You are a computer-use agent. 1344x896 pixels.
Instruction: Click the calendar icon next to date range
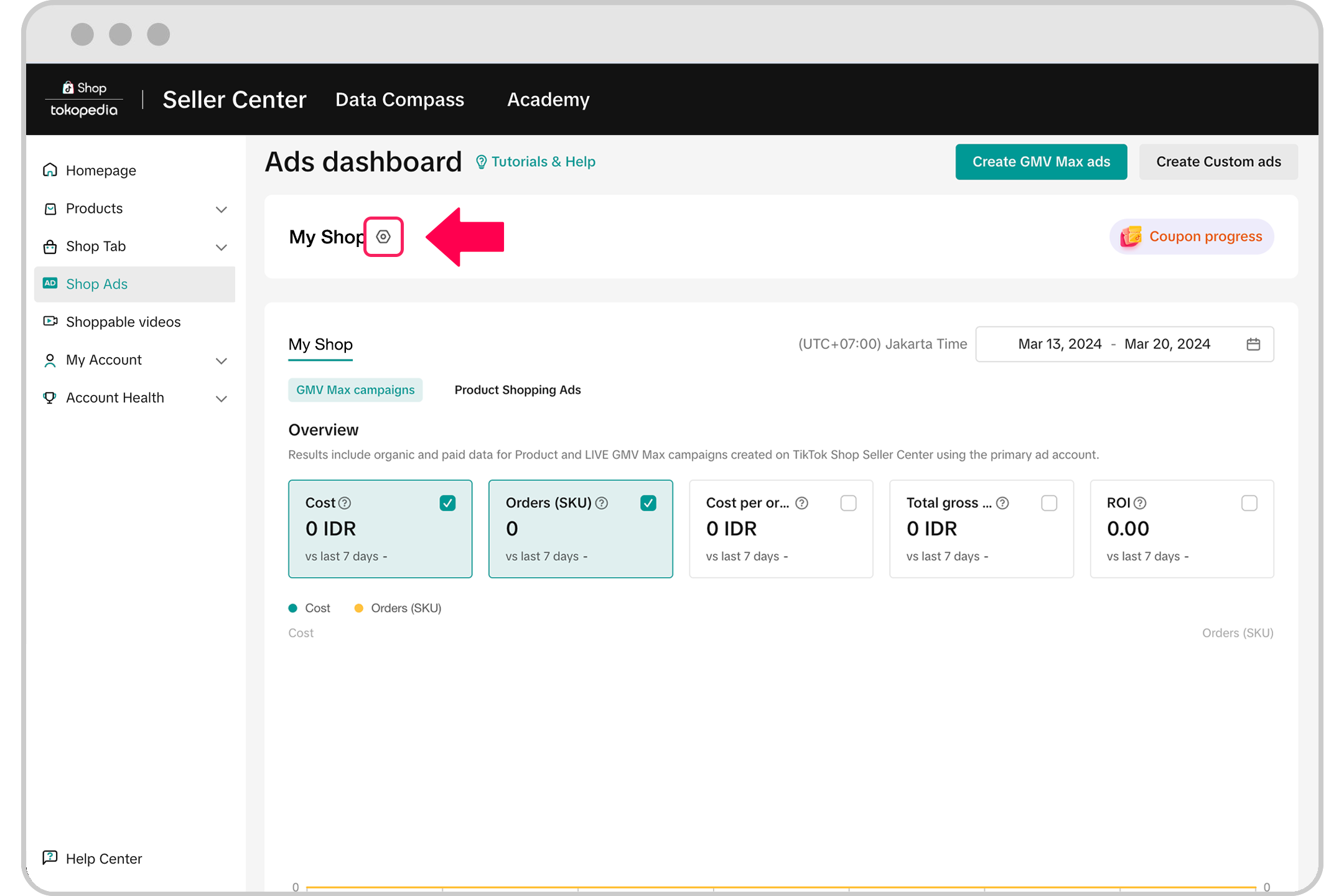tap(1253, 343)
